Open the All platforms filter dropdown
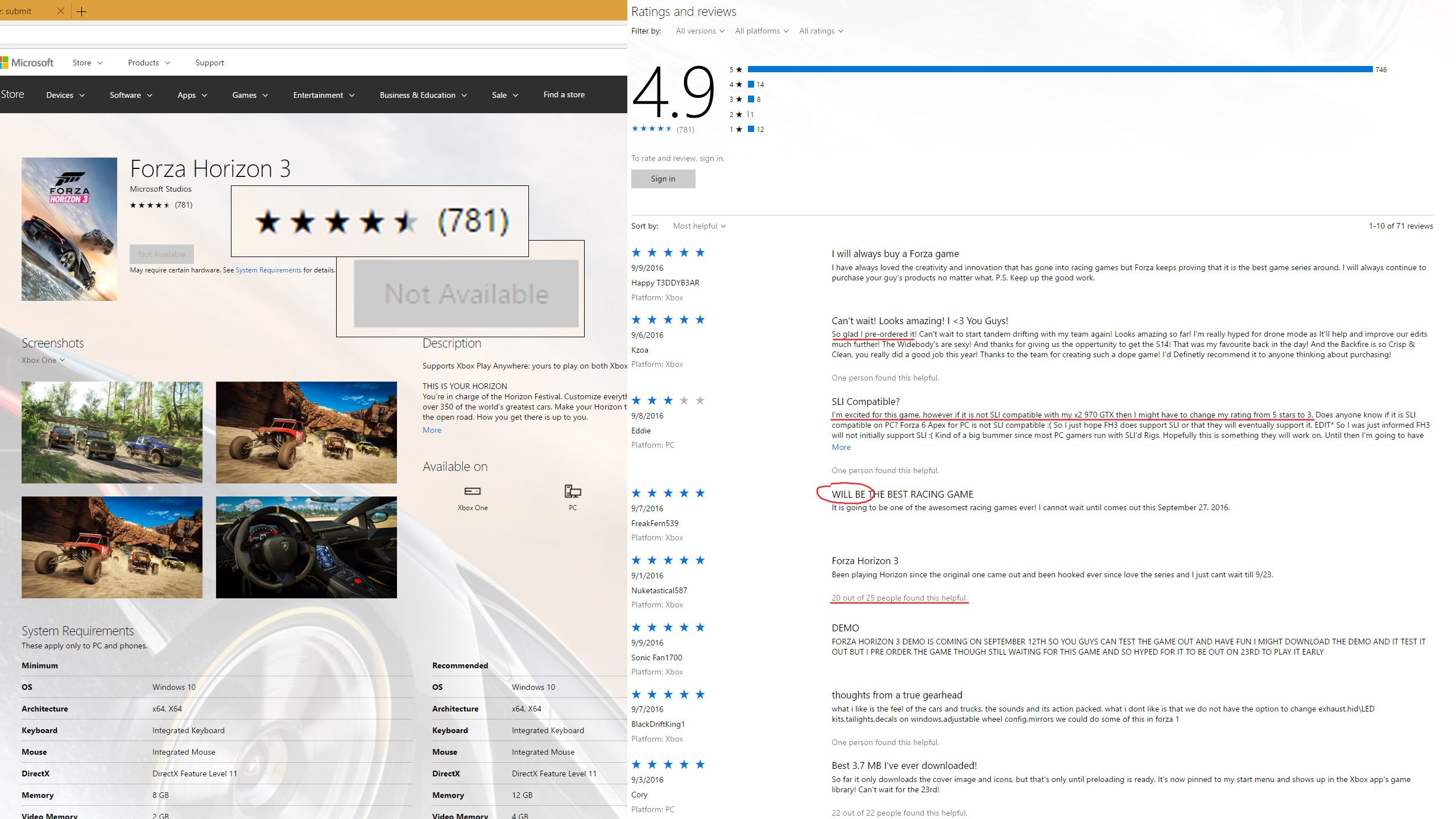The width and height of the screenshot is (1456, 819). click(x=762, y=31)
